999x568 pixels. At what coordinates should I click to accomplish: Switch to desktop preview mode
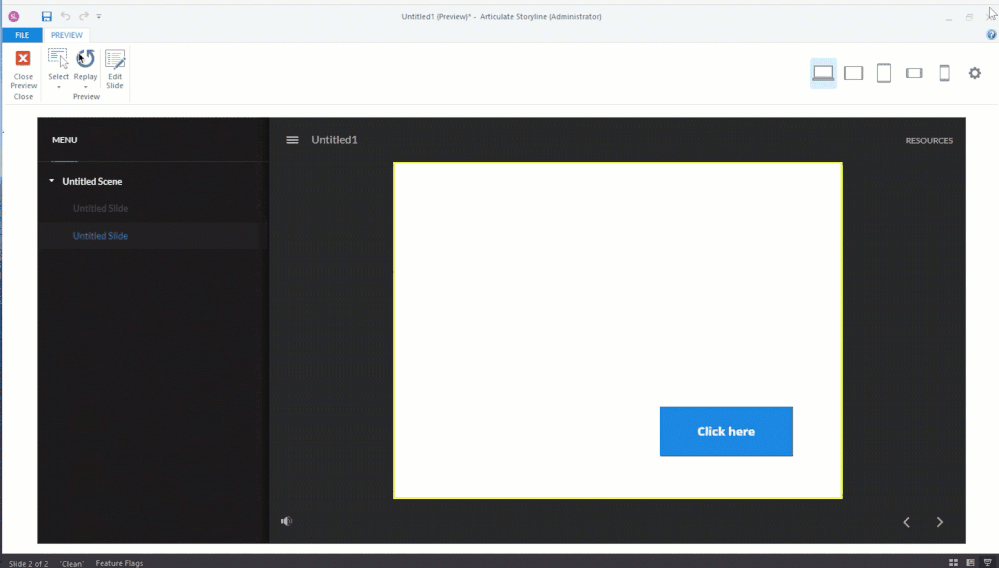(x=823, y=73)
